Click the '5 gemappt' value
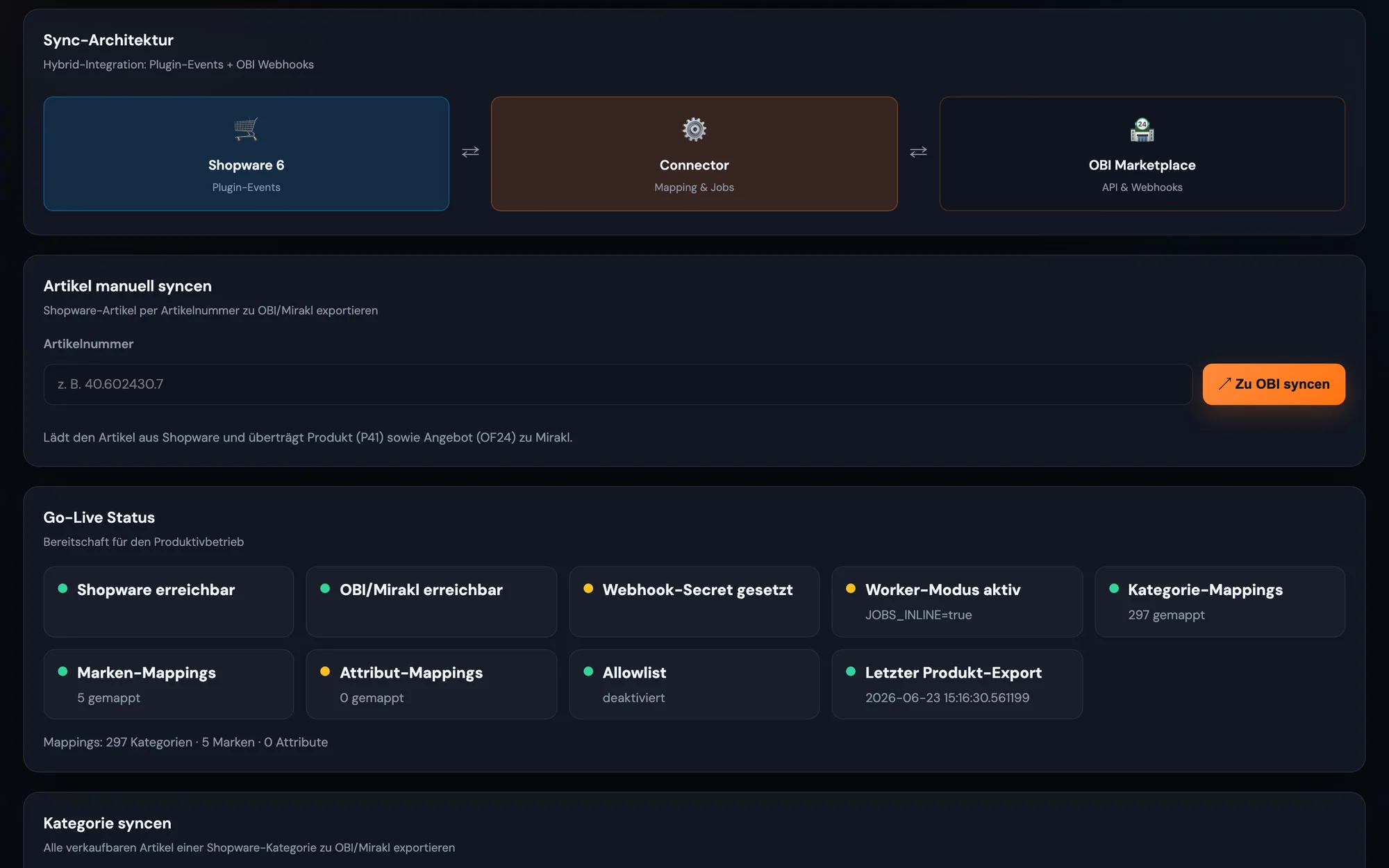 108,698
